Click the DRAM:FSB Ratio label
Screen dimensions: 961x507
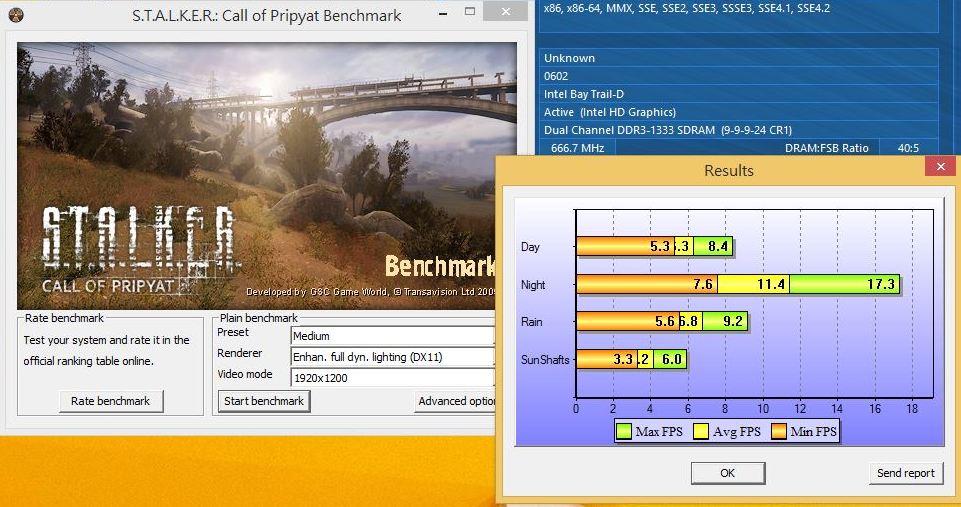tap(827, 148)
